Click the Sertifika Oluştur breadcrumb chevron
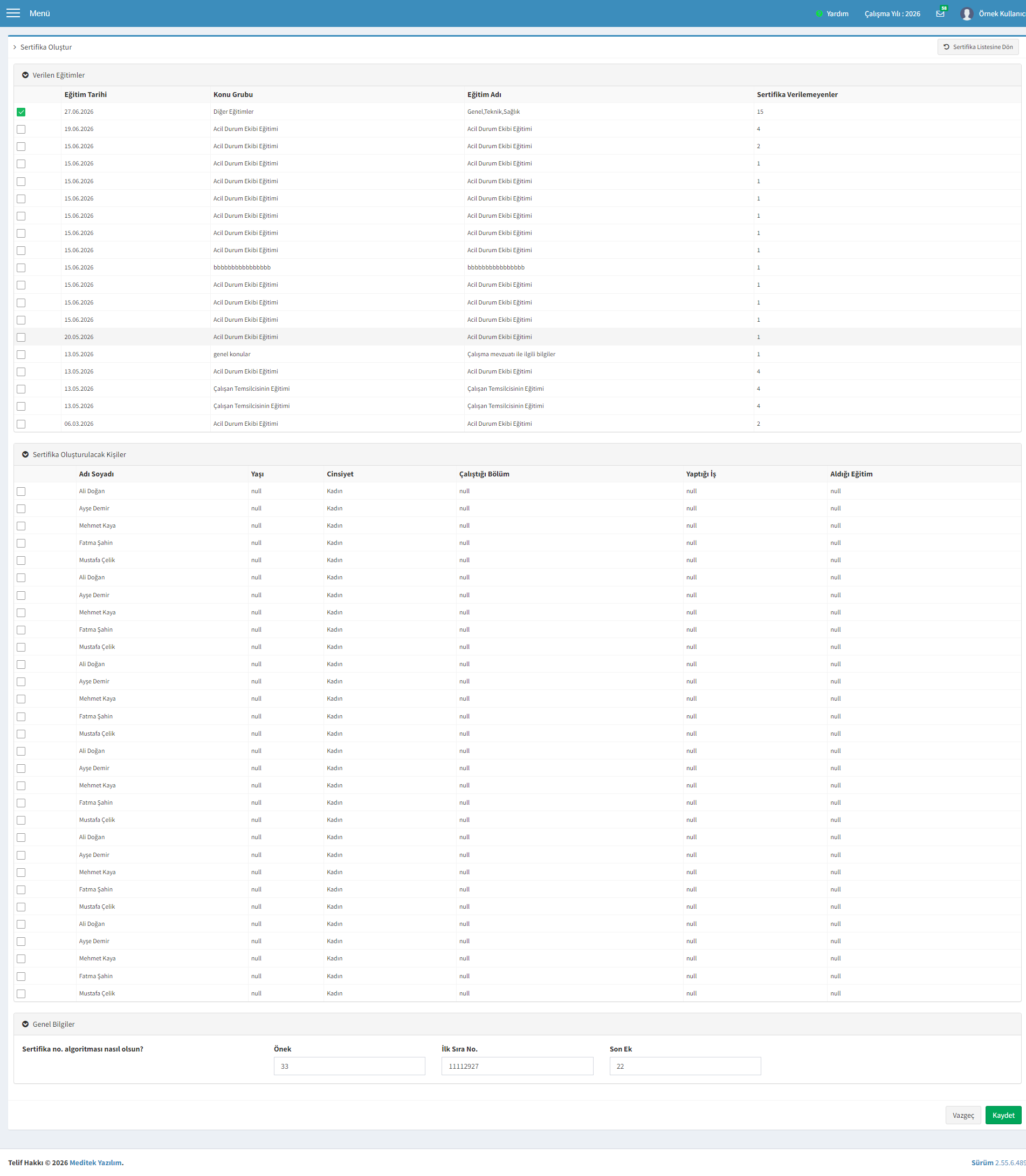 [x=15, y=47]
